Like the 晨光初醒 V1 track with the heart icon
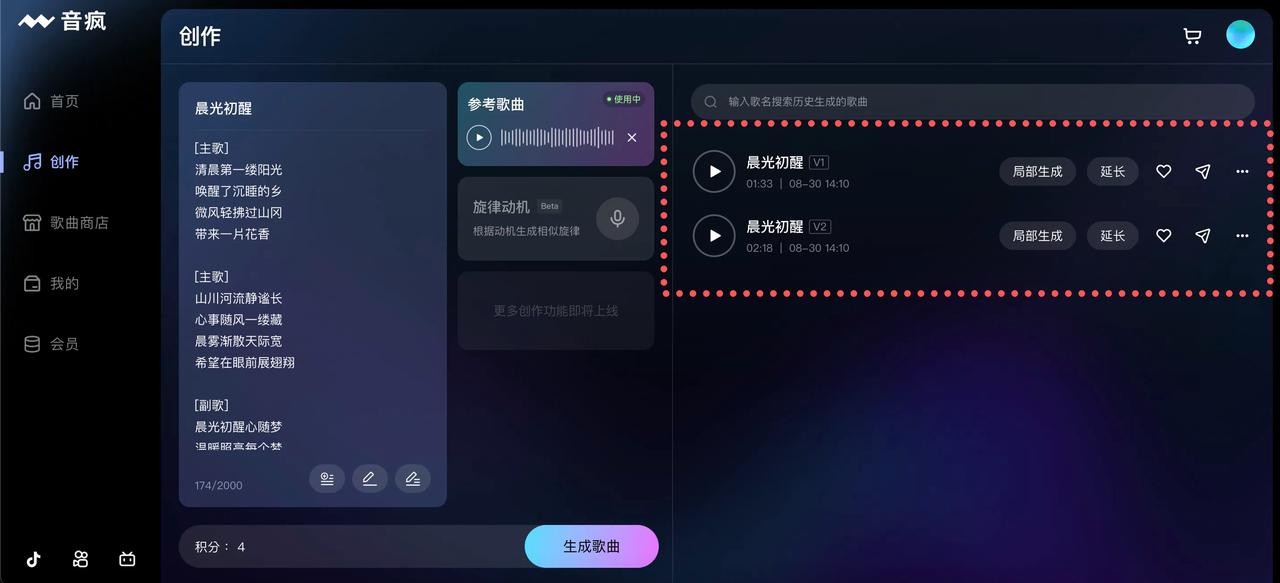 click(x=1163, y=172)
